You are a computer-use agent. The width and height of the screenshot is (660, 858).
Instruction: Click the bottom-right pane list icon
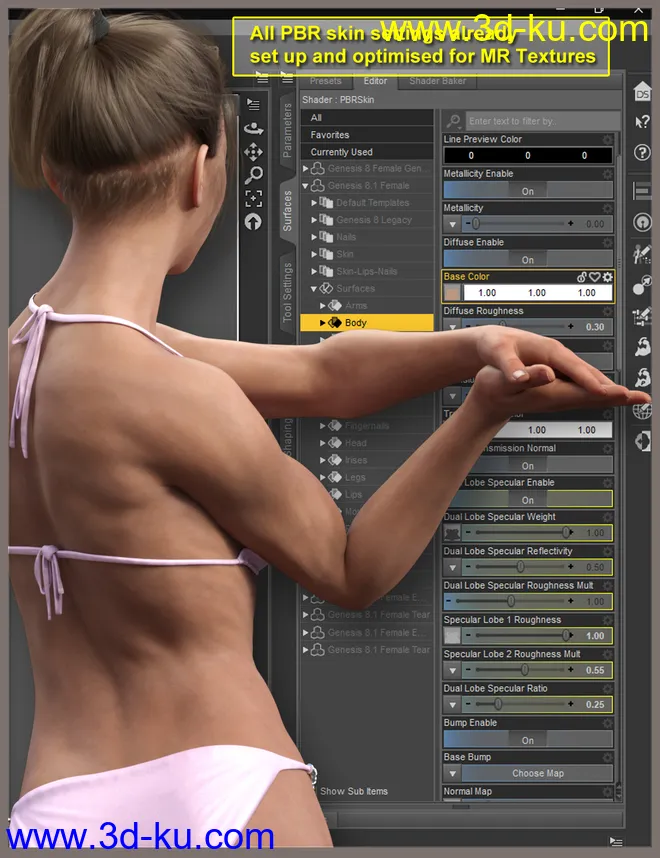(x=616, y=842)
